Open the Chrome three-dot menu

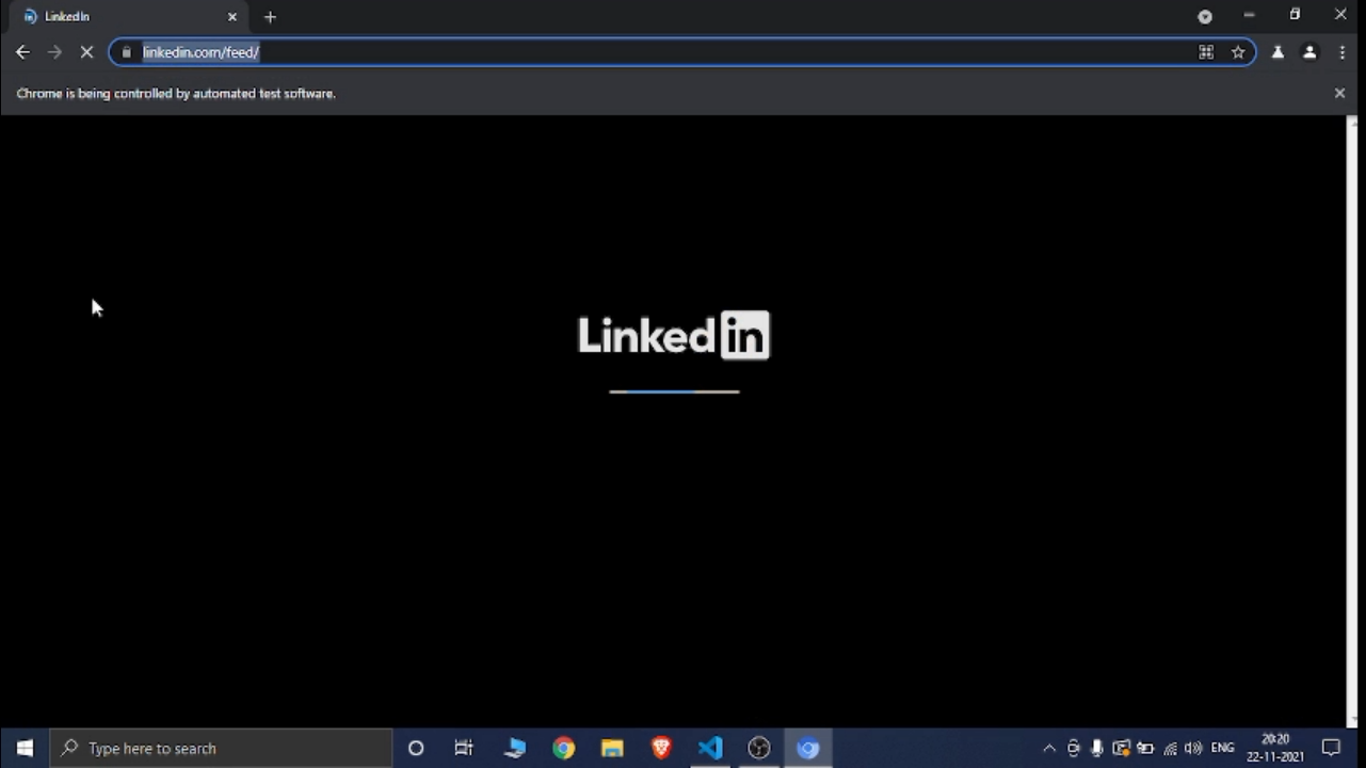[x=1342, y=52]
